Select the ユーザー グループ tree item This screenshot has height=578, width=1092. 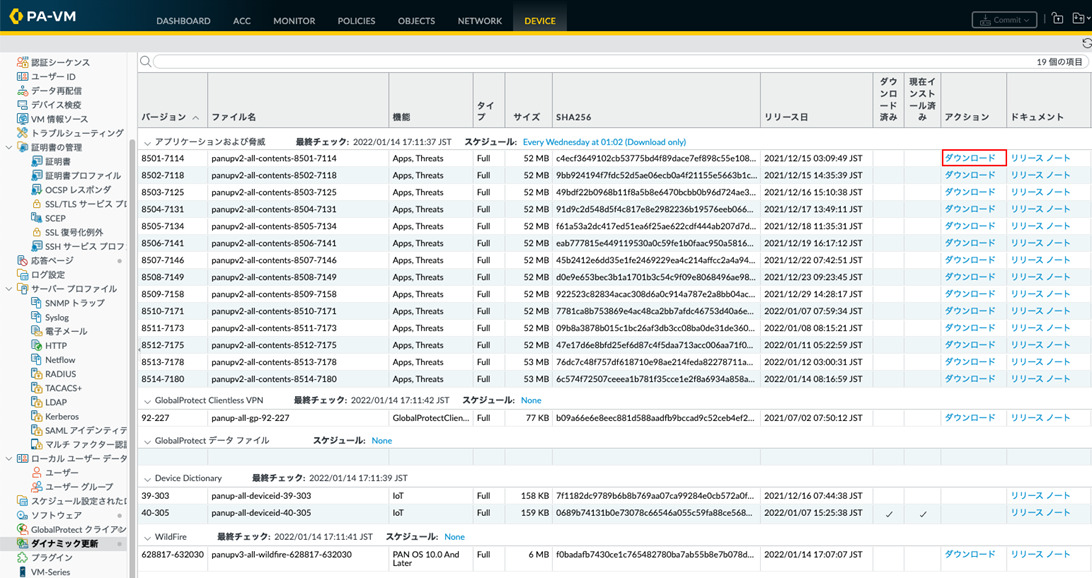(79, 487)
